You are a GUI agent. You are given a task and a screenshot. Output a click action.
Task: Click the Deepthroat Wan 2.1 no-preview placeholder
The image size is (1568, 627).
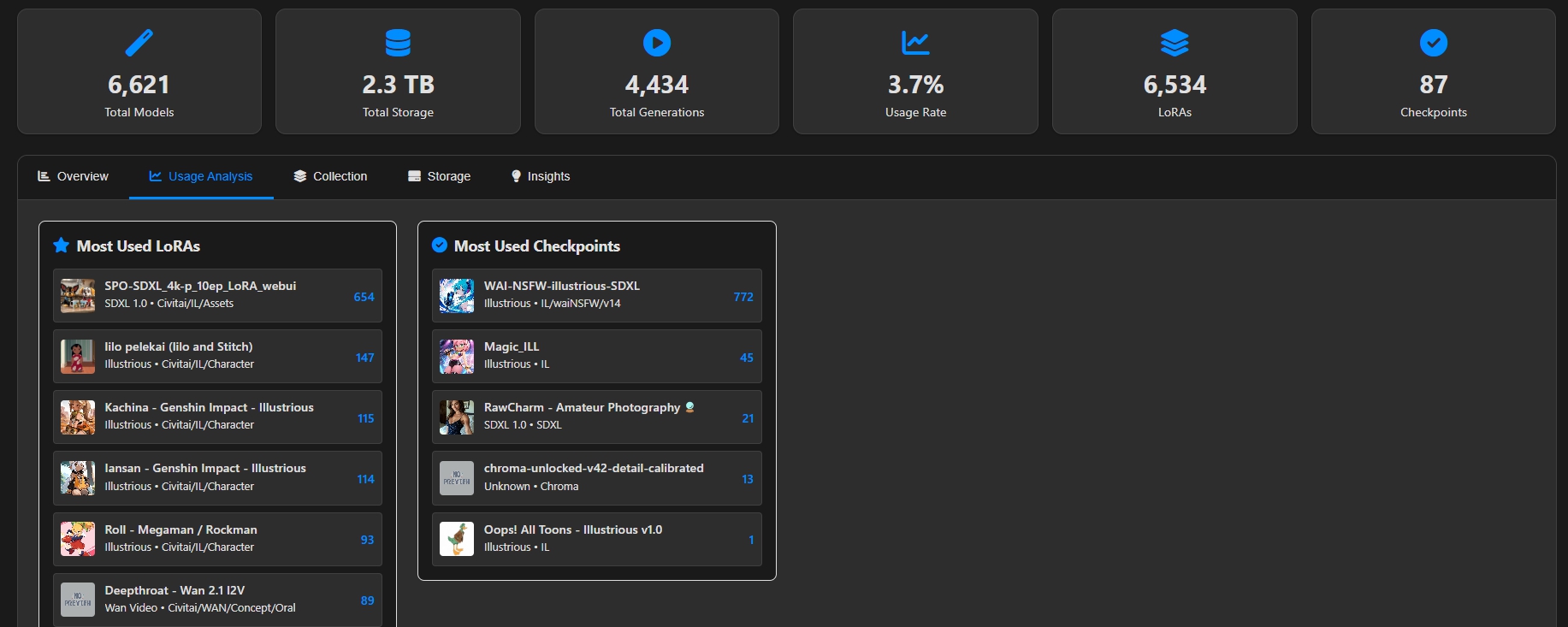click(78, 600)
